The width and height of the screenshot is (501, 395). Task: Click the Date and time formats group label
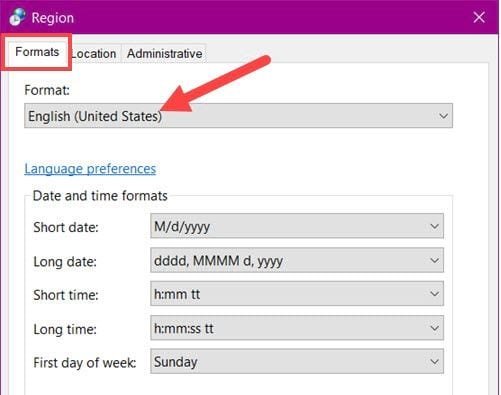point(100,196)
